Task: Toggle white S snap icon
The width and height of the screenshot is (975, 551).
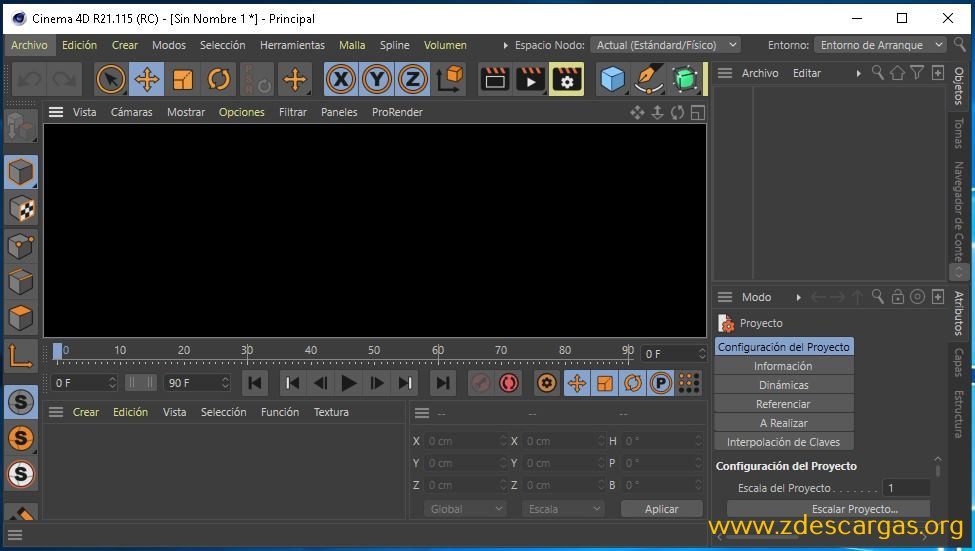Action: coord(21,475)
